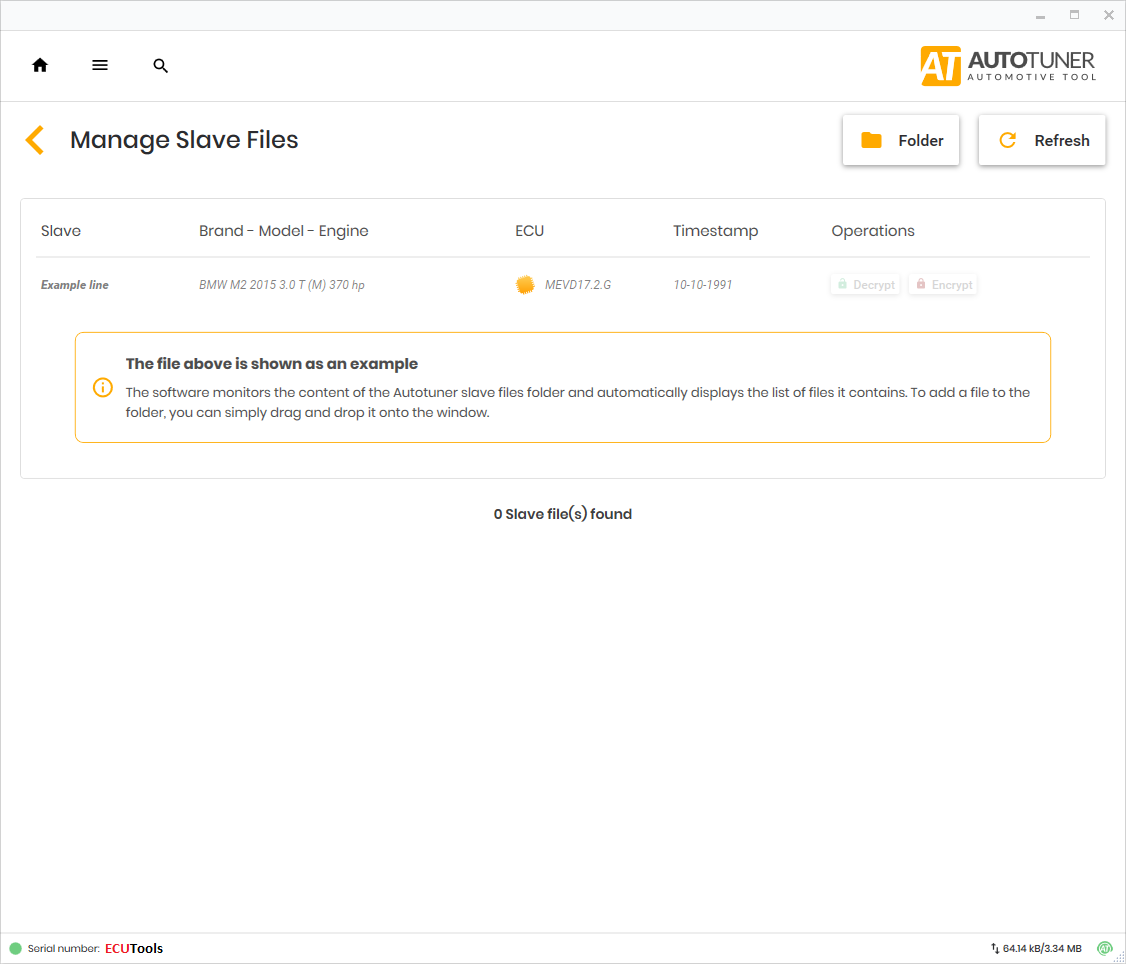Image resolution: width=1126 pixels, height=964 pixels.
Task: Decrypt the example line file
Action: coord(864,285)
